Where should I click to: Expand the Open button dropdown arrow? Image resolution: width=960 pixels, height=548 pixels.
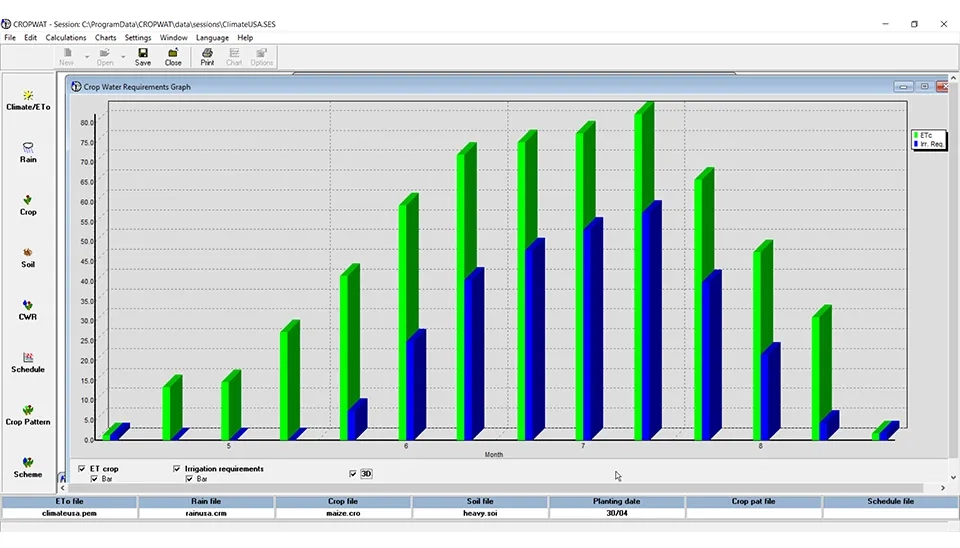[123, 56]
